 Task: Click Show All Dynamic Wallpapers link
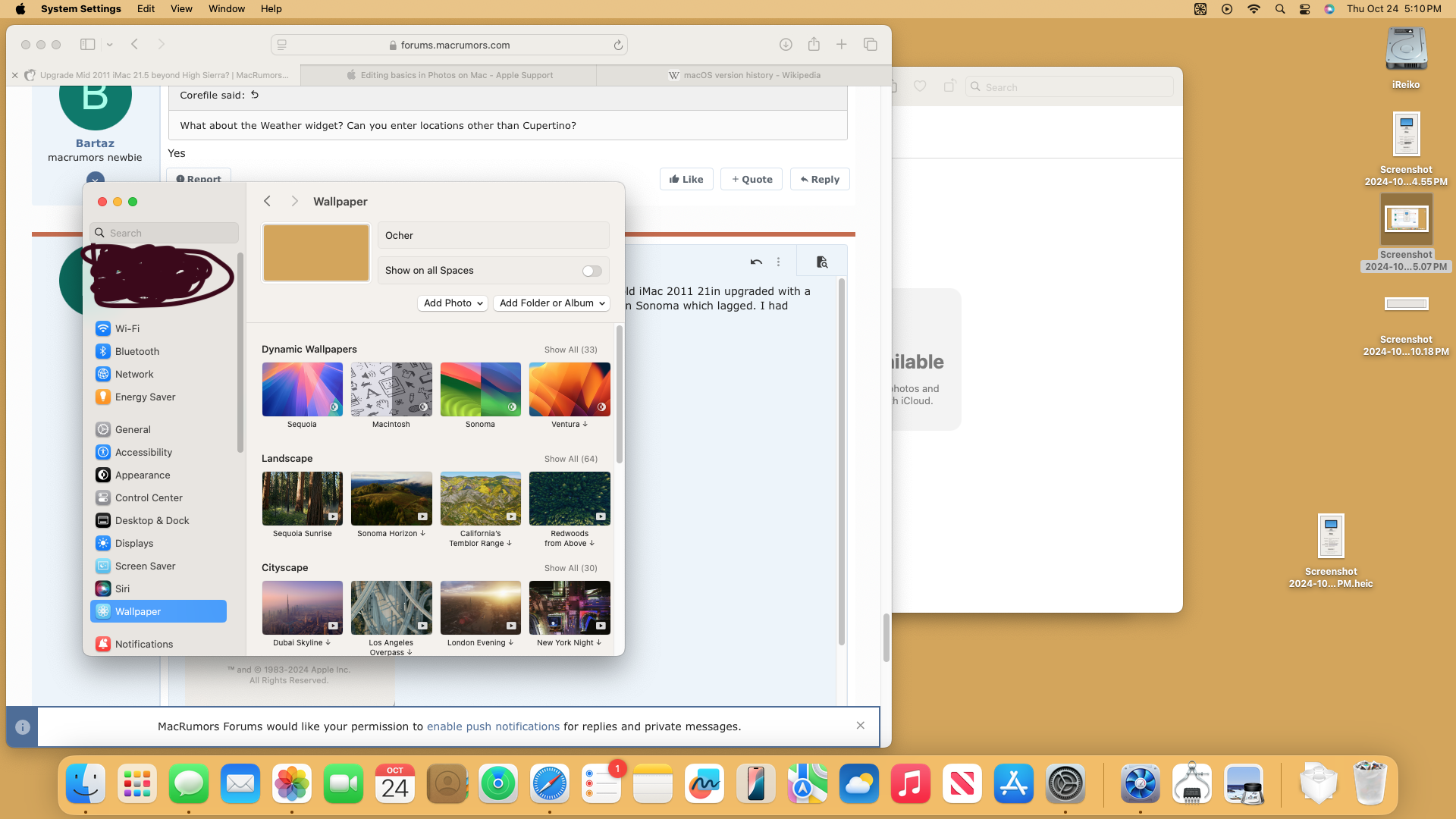[570, 350]
